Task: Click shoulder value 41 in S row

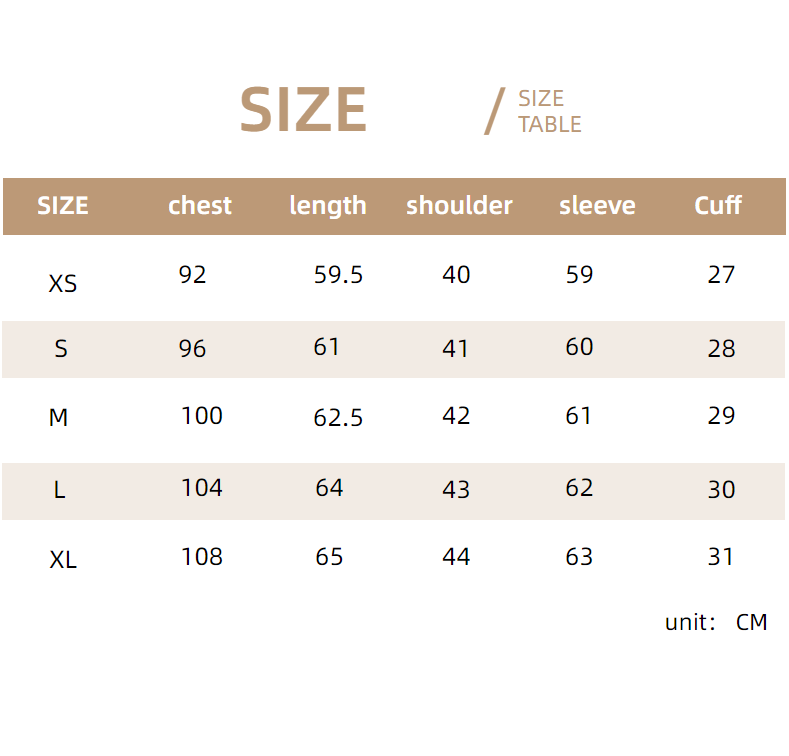Action: pyautogui.click(x=456, y=349)
